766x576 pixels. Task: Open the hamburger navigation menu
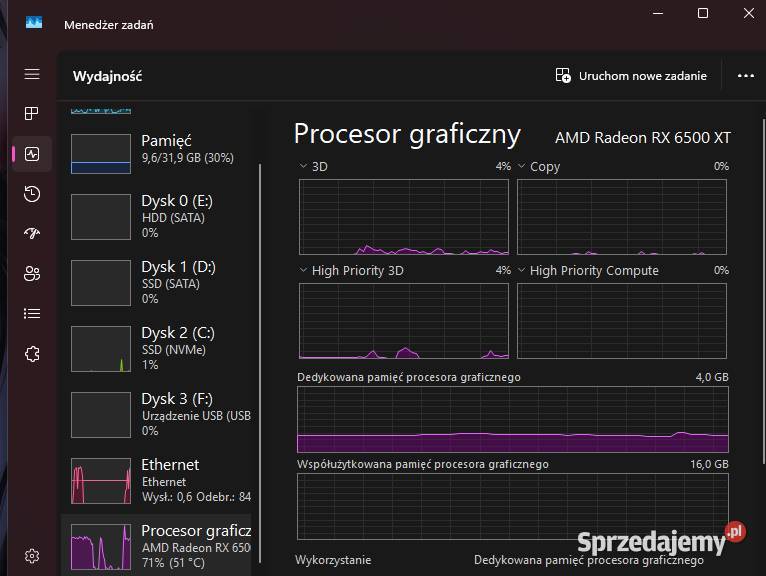32,74
